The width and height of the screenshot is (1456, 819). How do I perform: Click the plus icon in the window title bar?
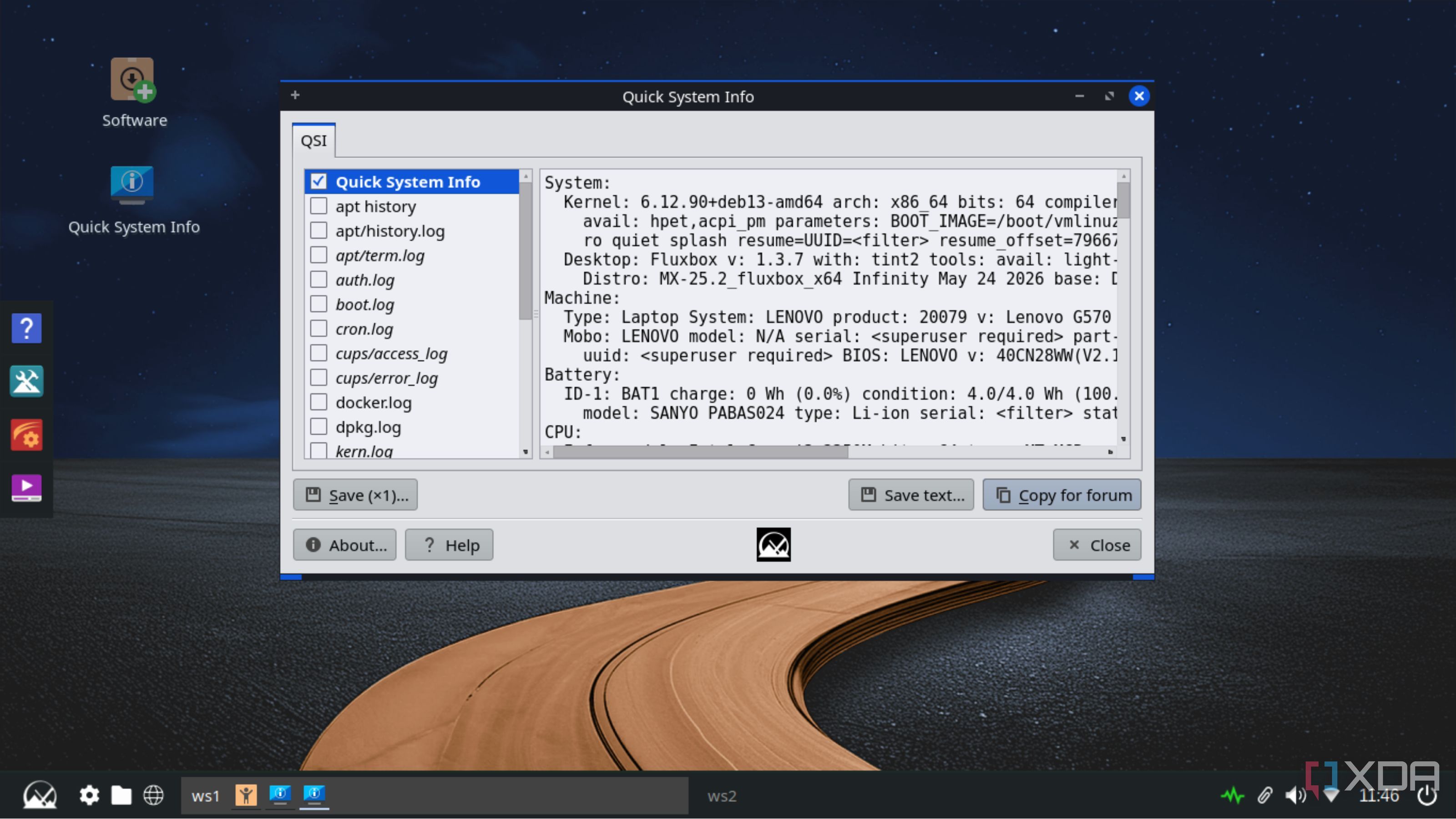point(295,95)
